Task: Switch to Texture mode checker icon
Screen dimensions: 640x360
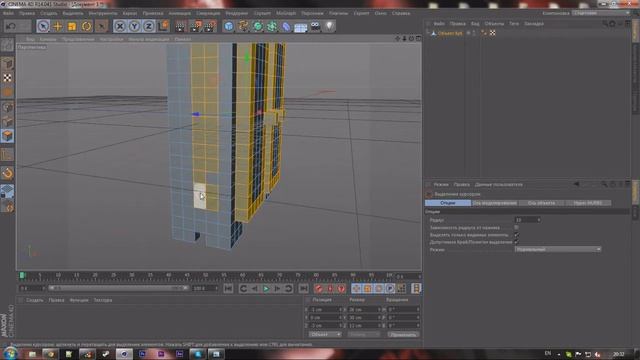Action: tap(7, 78)
